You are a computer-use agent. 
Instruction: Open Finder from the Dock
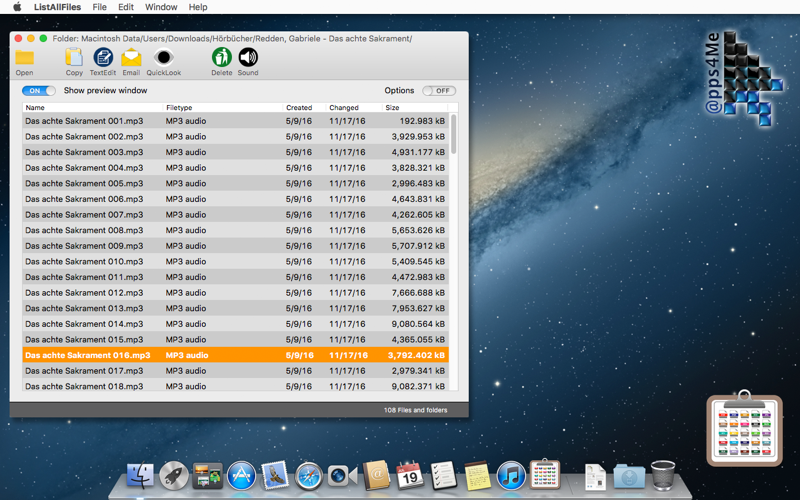click(140, 476)
